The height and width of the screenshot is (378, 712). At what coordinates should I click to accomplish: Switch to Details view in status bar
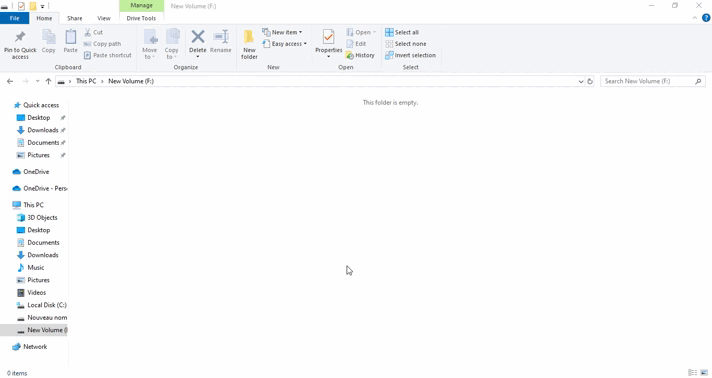point(692,373)
